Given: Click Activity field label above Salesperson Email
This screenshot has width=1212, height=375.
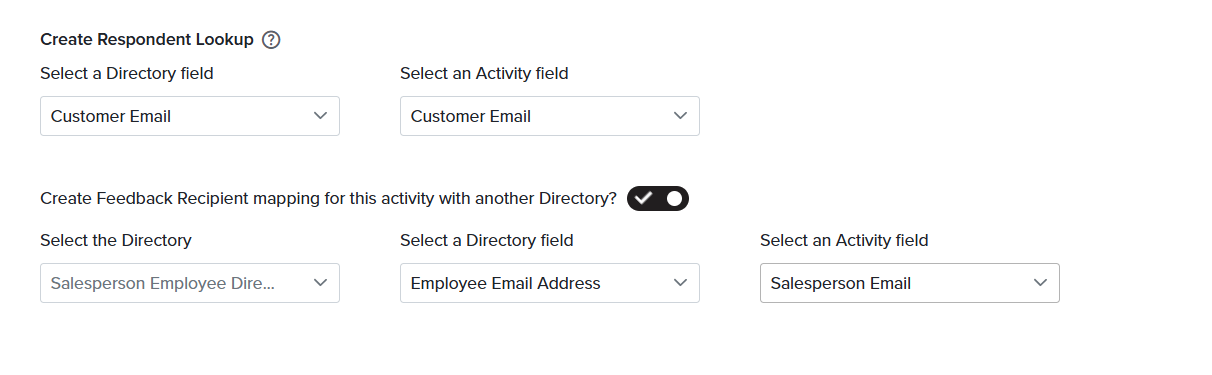Looking at the screenshot, I should pos(844,240).
